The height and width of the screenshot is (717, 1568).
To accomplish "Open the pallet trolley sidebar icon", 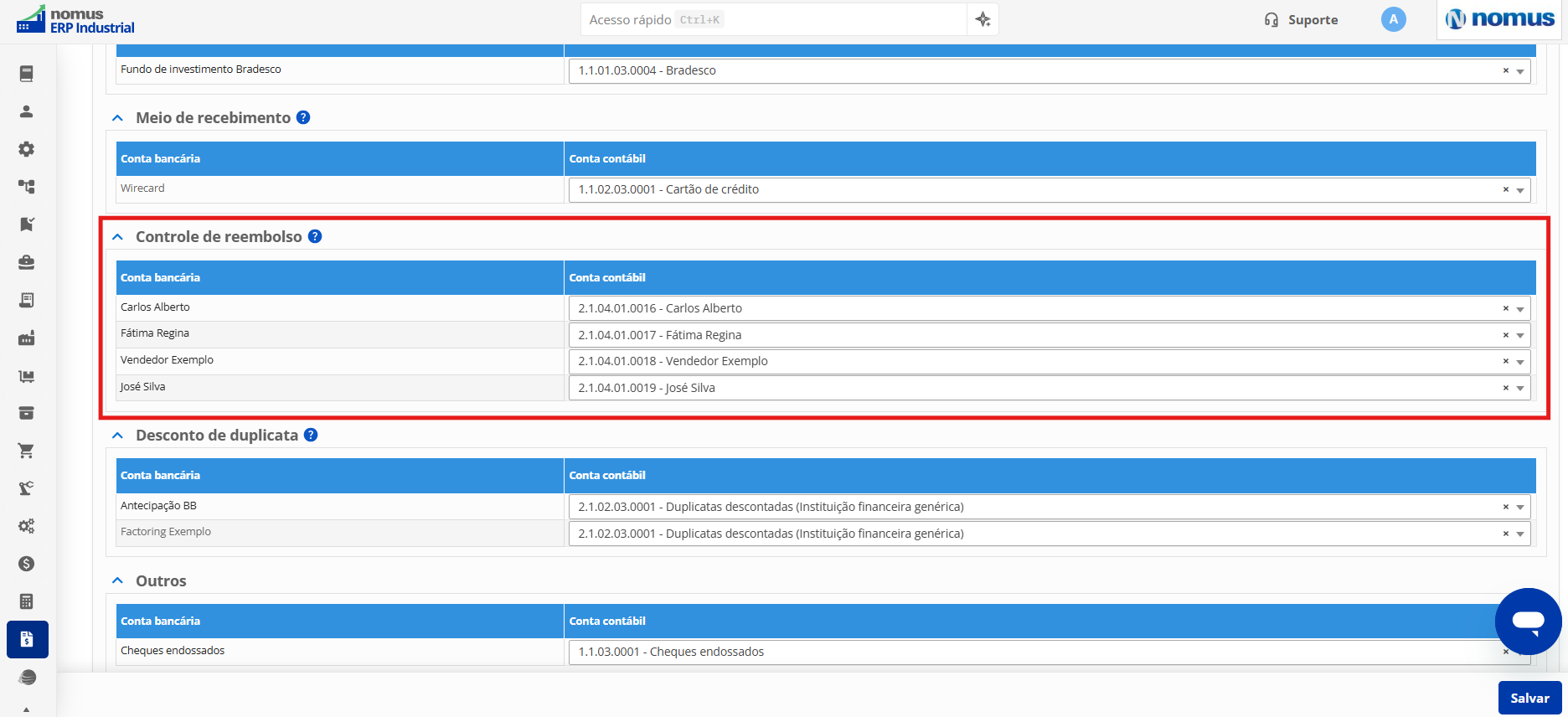I will [x=27, y=375].
